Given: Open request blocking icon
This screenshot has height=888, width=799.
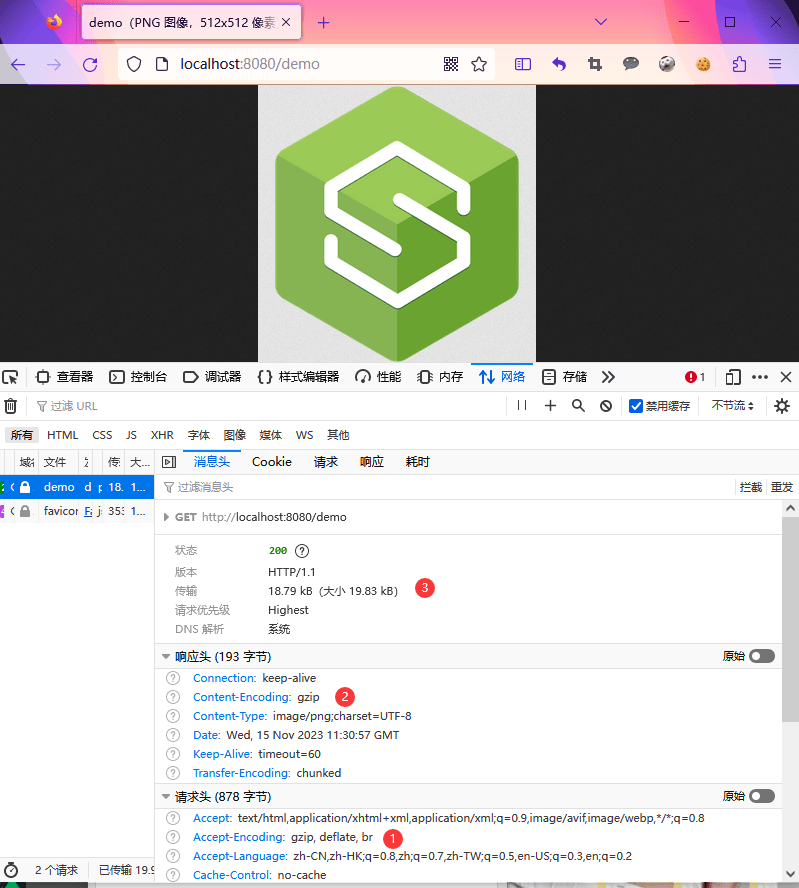Looking at the screenshot, I should click(606, 406).
